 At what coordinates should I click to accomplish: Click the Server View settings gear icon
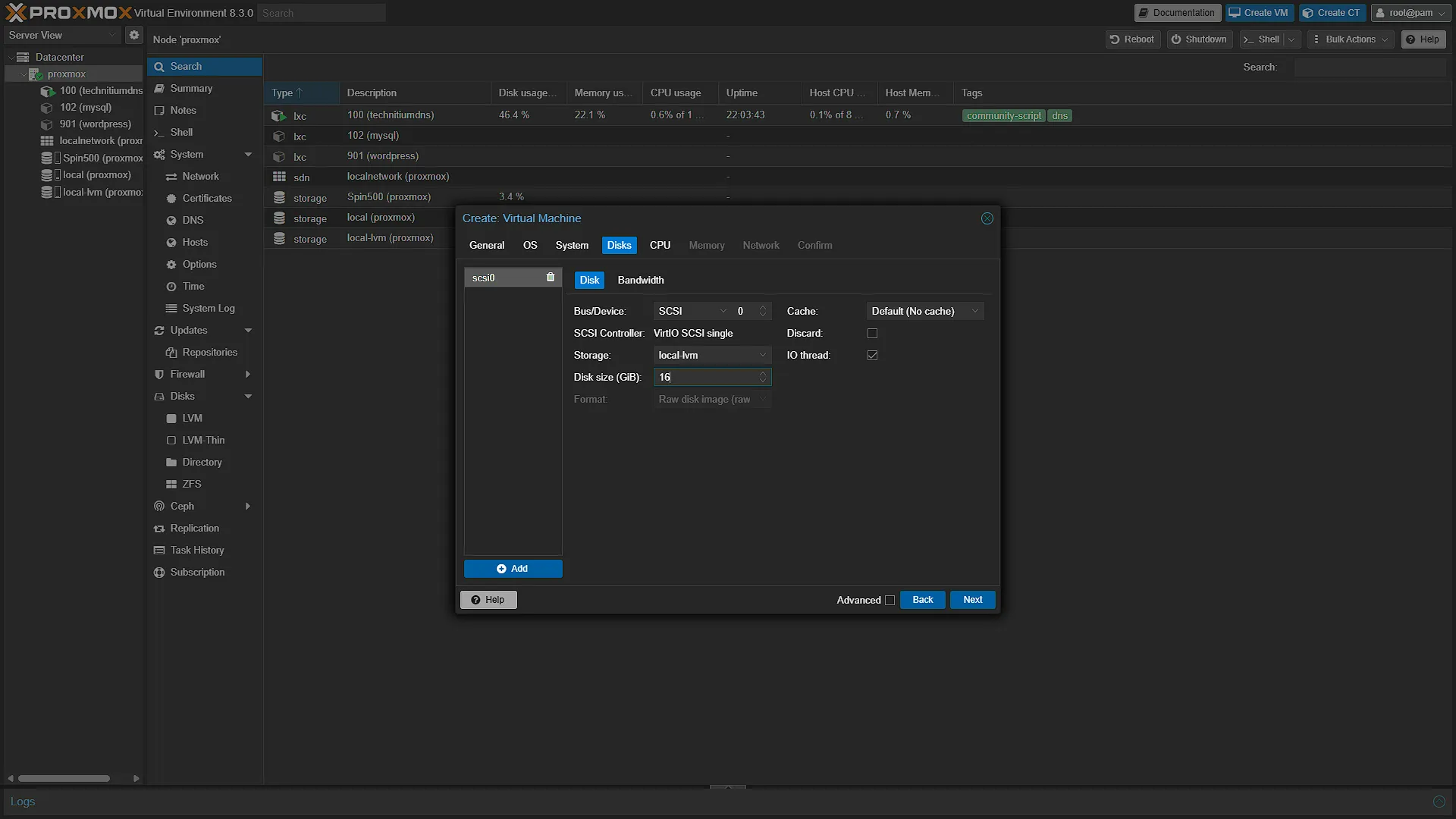pos(134,35)
